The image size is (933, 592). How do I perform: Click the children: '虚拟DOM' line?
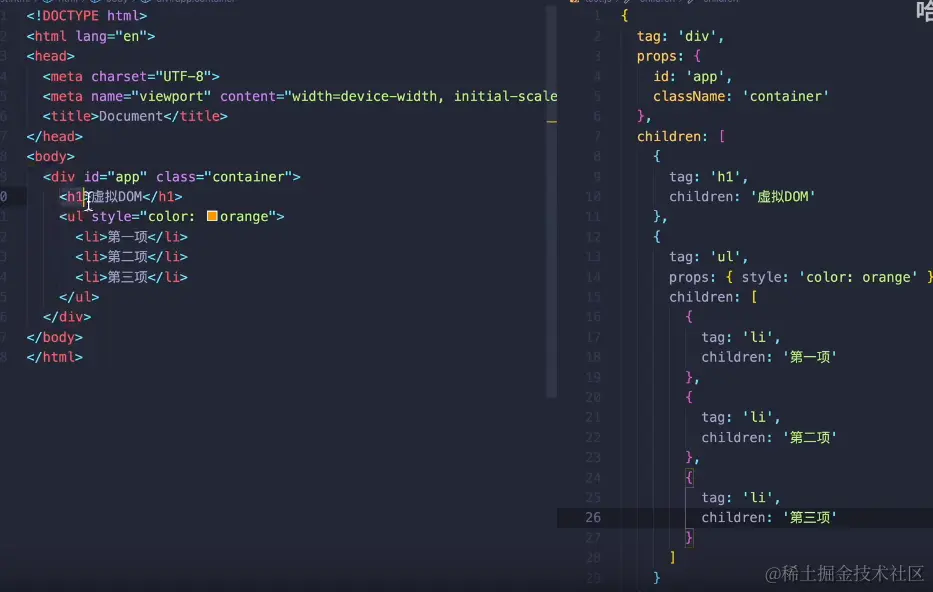[x=742, y=197]
